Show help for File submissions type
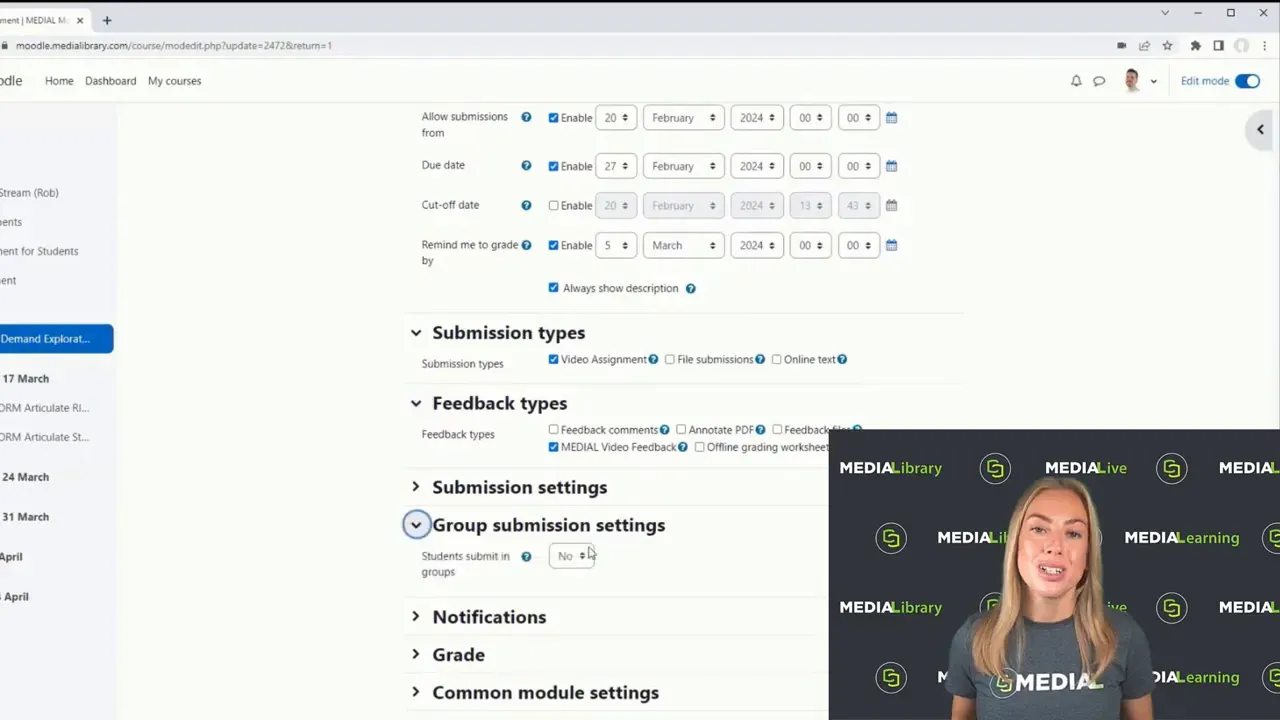The width and height of the screenshot is (1280, 720). [760, 359]
